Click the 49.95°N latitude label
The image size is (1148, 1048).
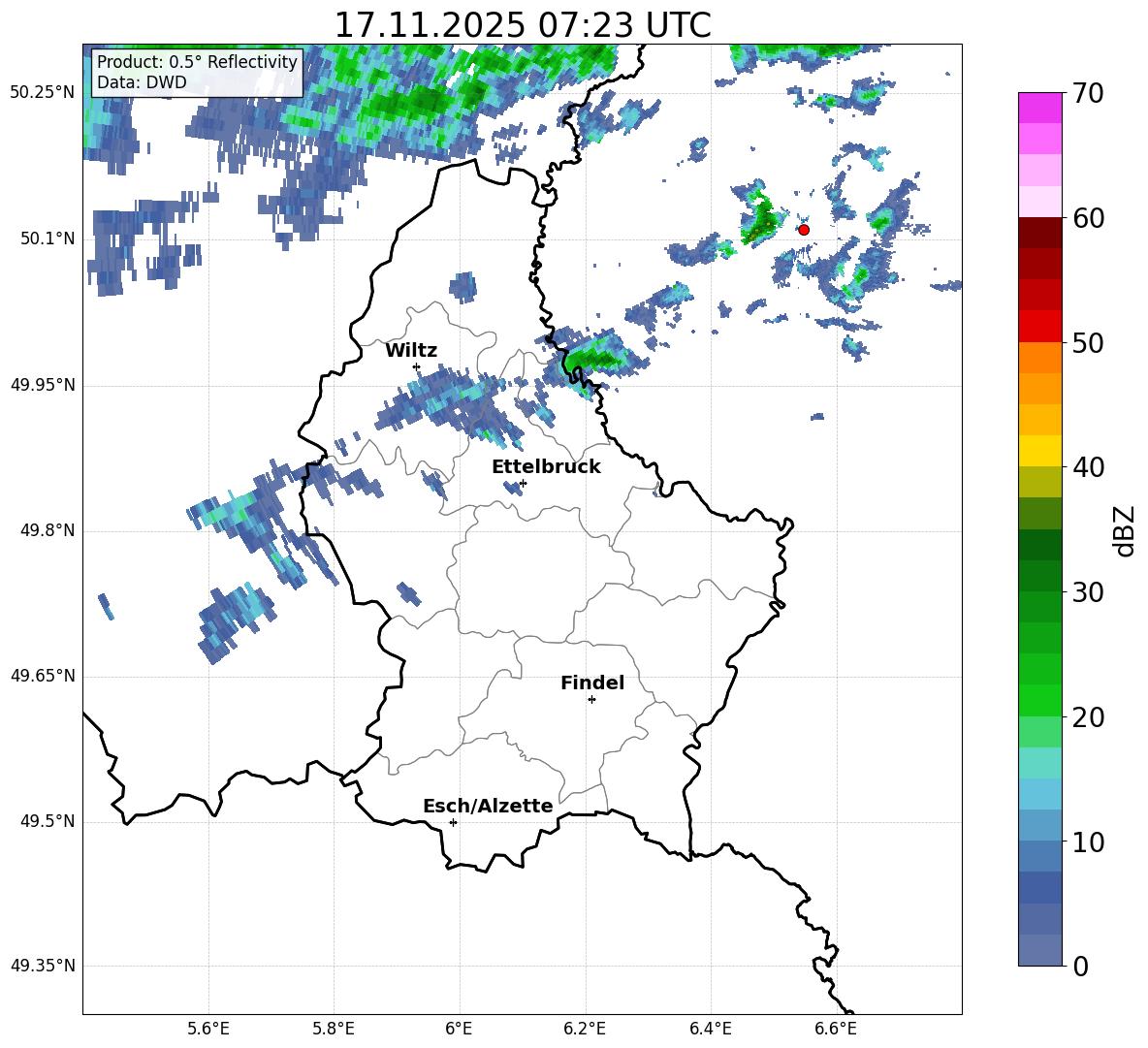[43, 385]
